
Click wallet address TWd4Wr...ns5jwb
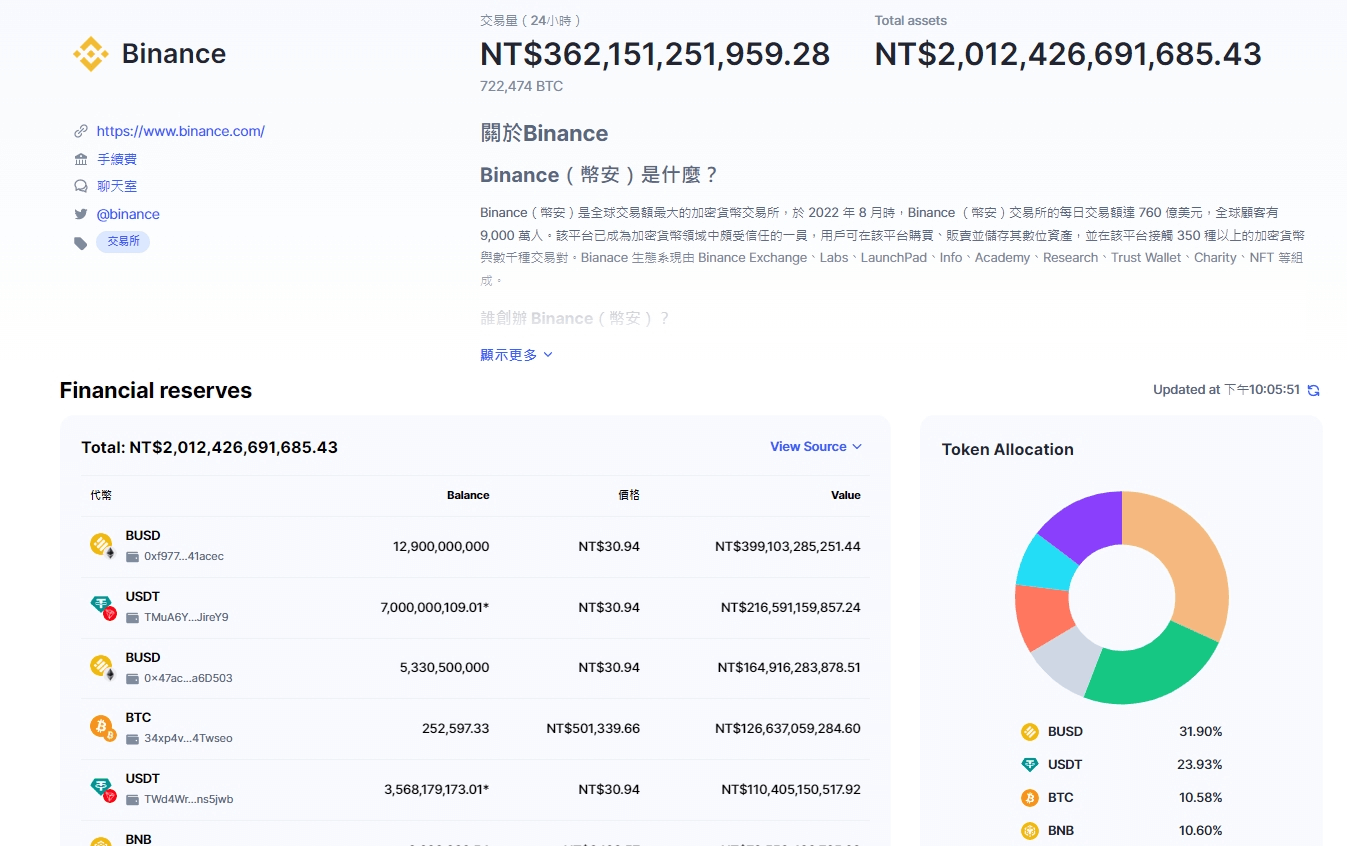pos(189,799)
